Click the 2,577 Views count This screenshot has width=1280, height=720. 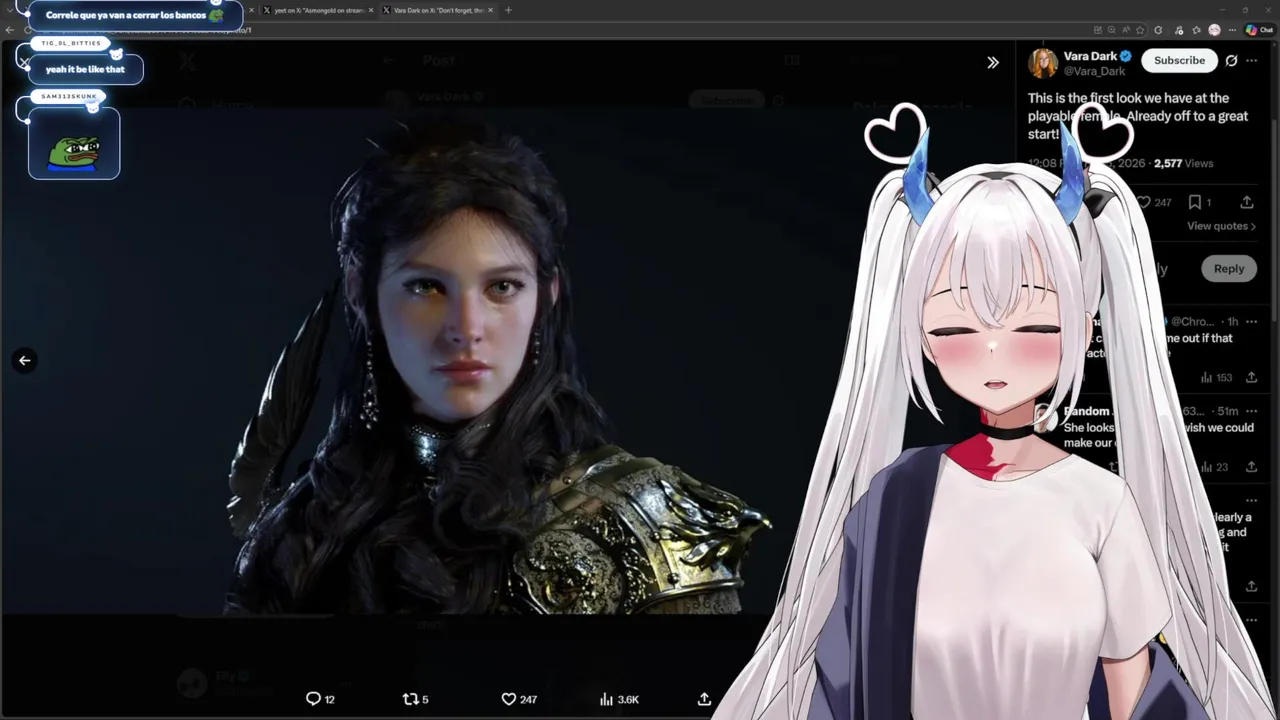click(1183, 163)
